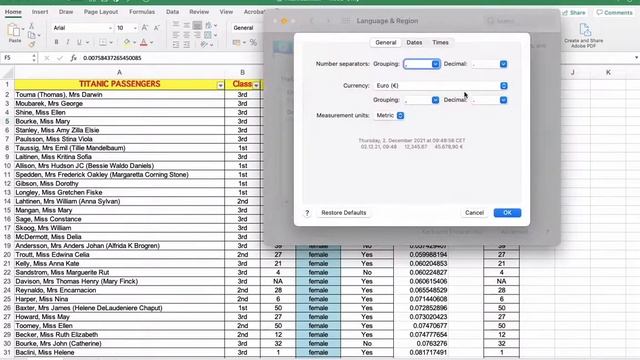Apply the red font color
The image size is (640, 360).
[144, 42]
